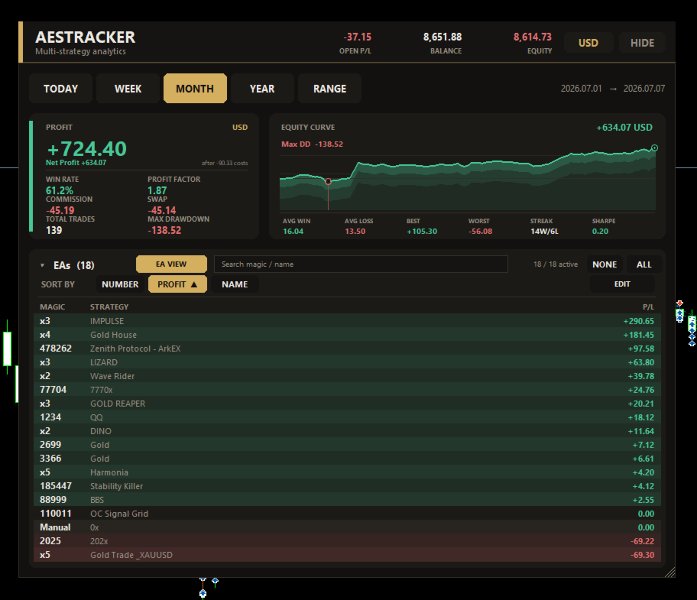The height and width of the screenshot is (600, 697).
Task: Click the 18 / 18 active counter
Action: [556, 264]
